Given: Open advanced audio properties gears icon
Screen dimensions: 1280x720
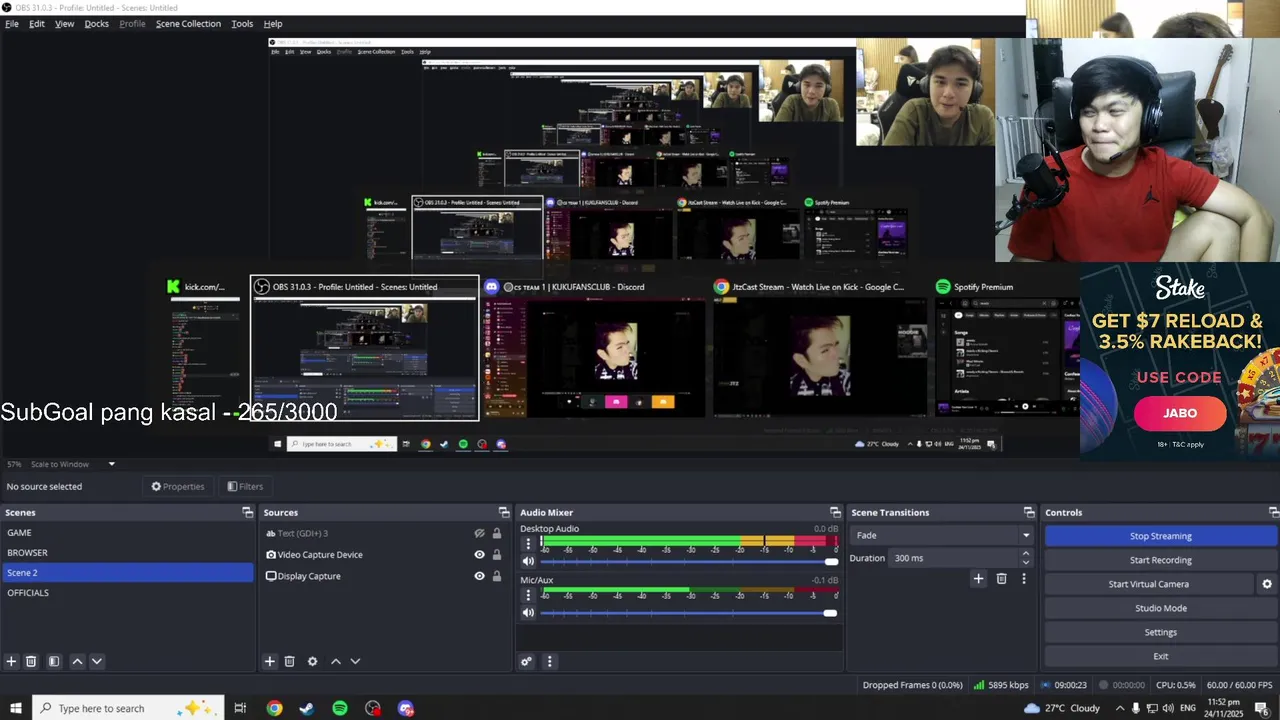Looking at the screenshot, I should 526,661.
